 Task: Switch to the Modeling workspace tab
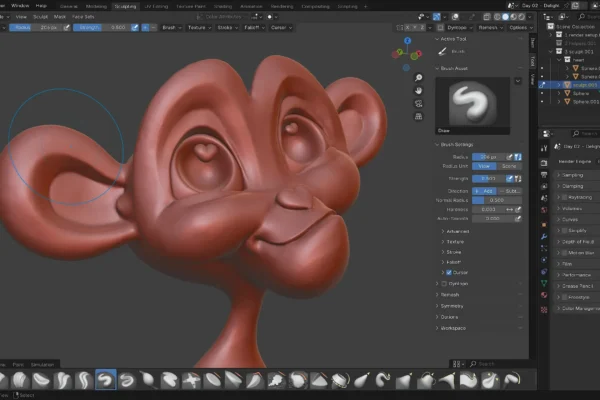tap(96, 6)
